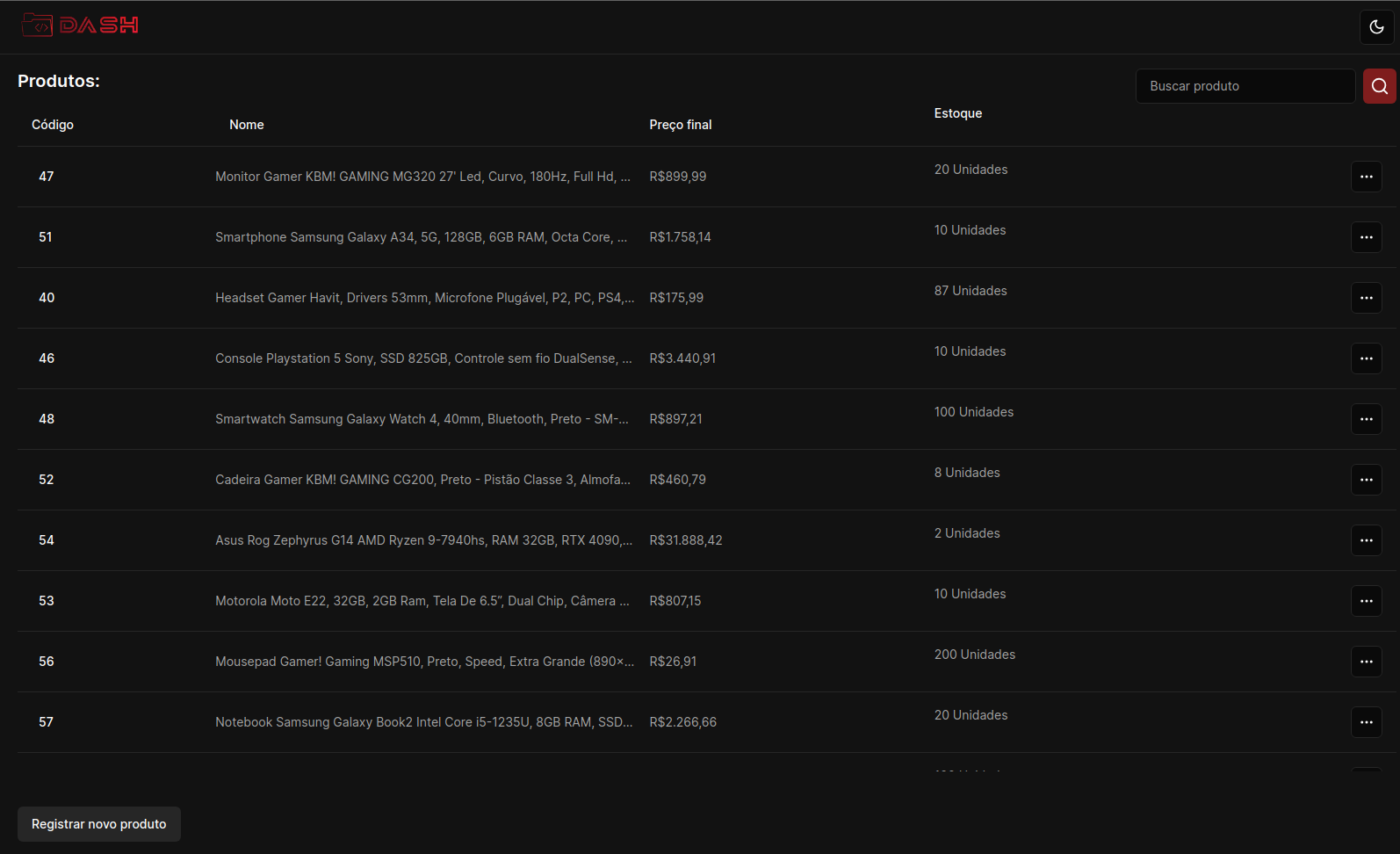Click product code 54
Viewport: 1400px width, 854px height.
(47, 540)
